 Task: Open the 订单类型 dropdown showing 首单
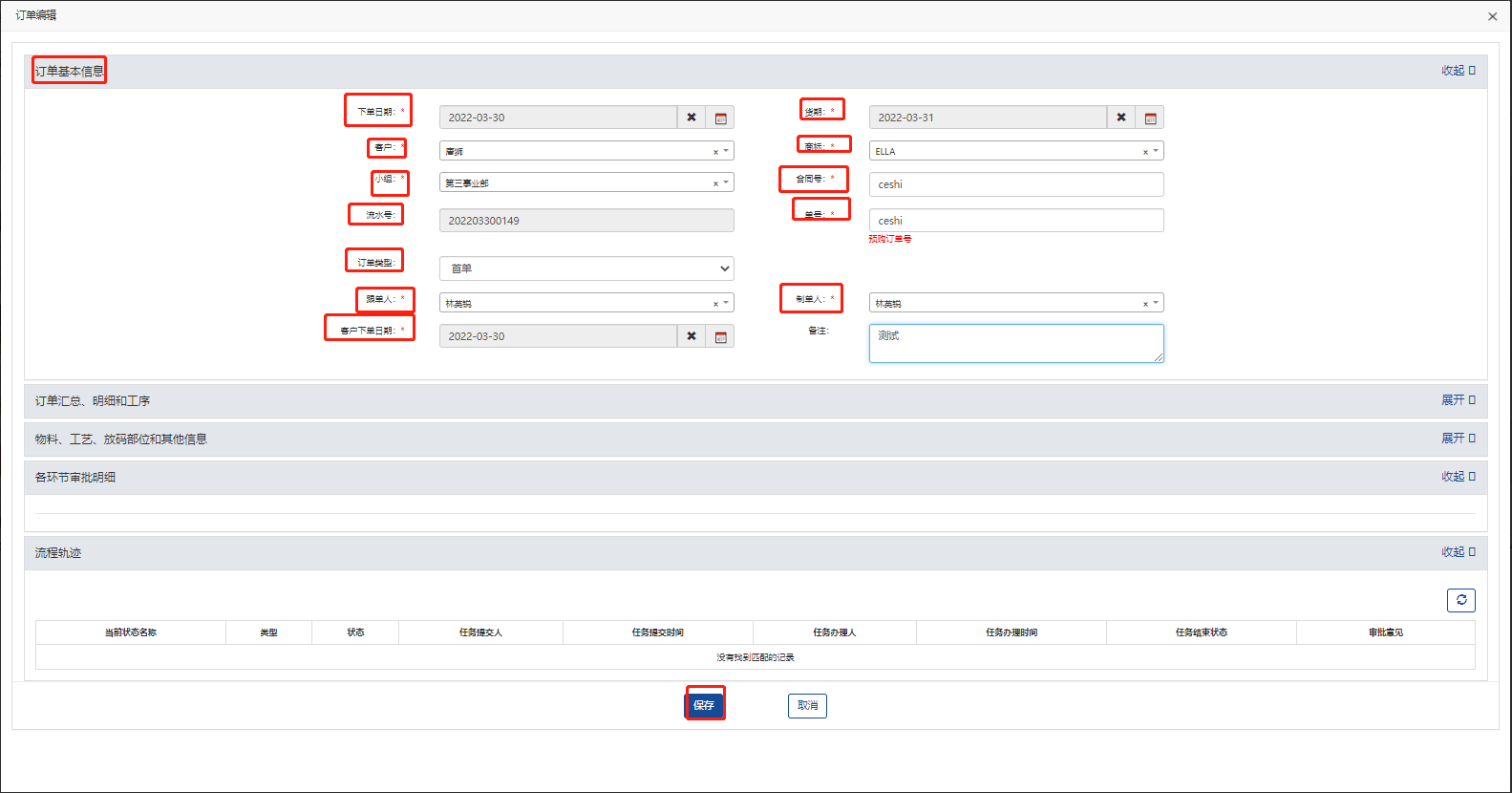pos(586,268)
